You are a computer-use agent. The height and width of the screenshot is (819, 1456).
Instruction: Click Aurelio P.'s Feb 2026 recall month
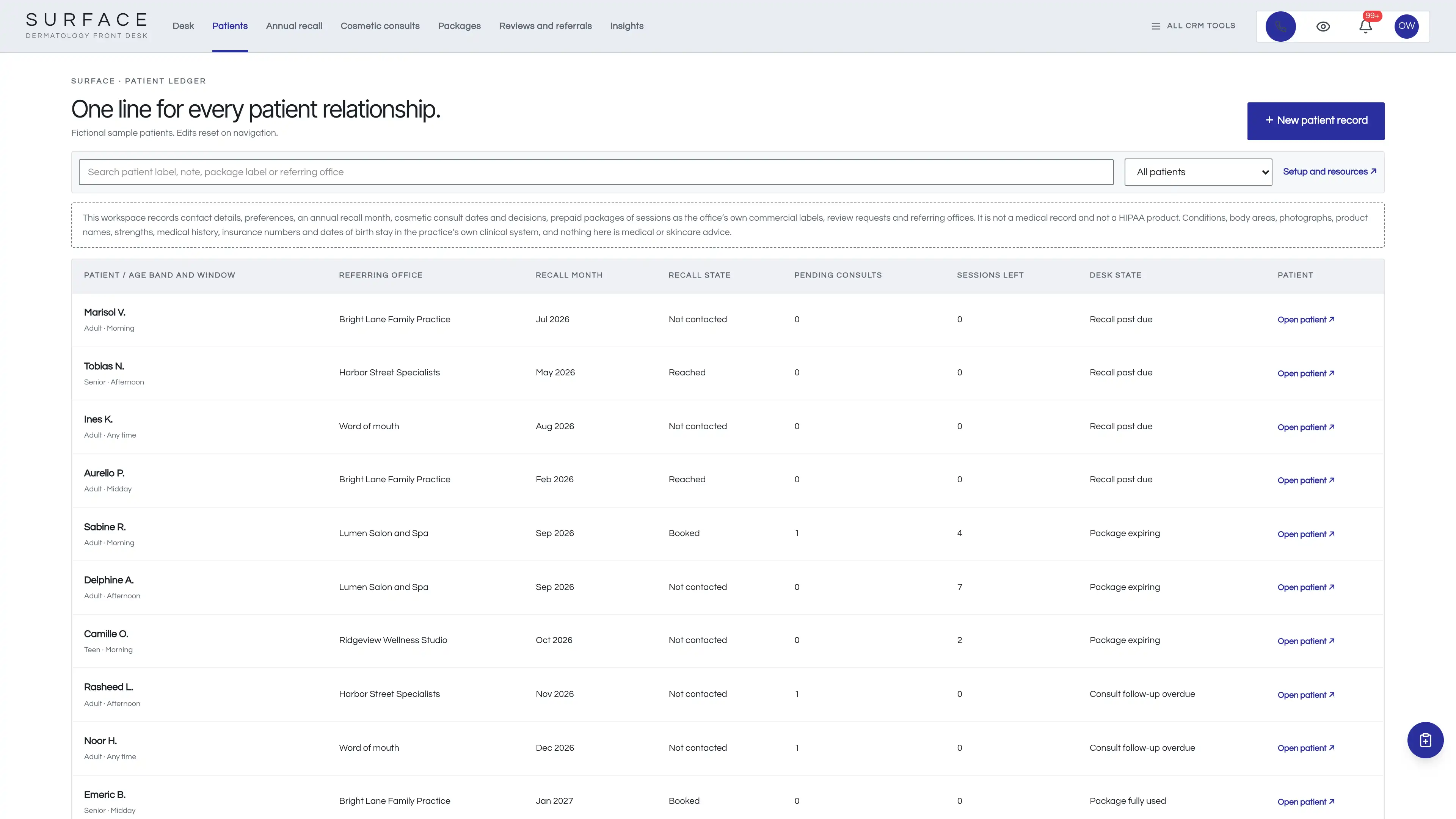coord(554,479)
